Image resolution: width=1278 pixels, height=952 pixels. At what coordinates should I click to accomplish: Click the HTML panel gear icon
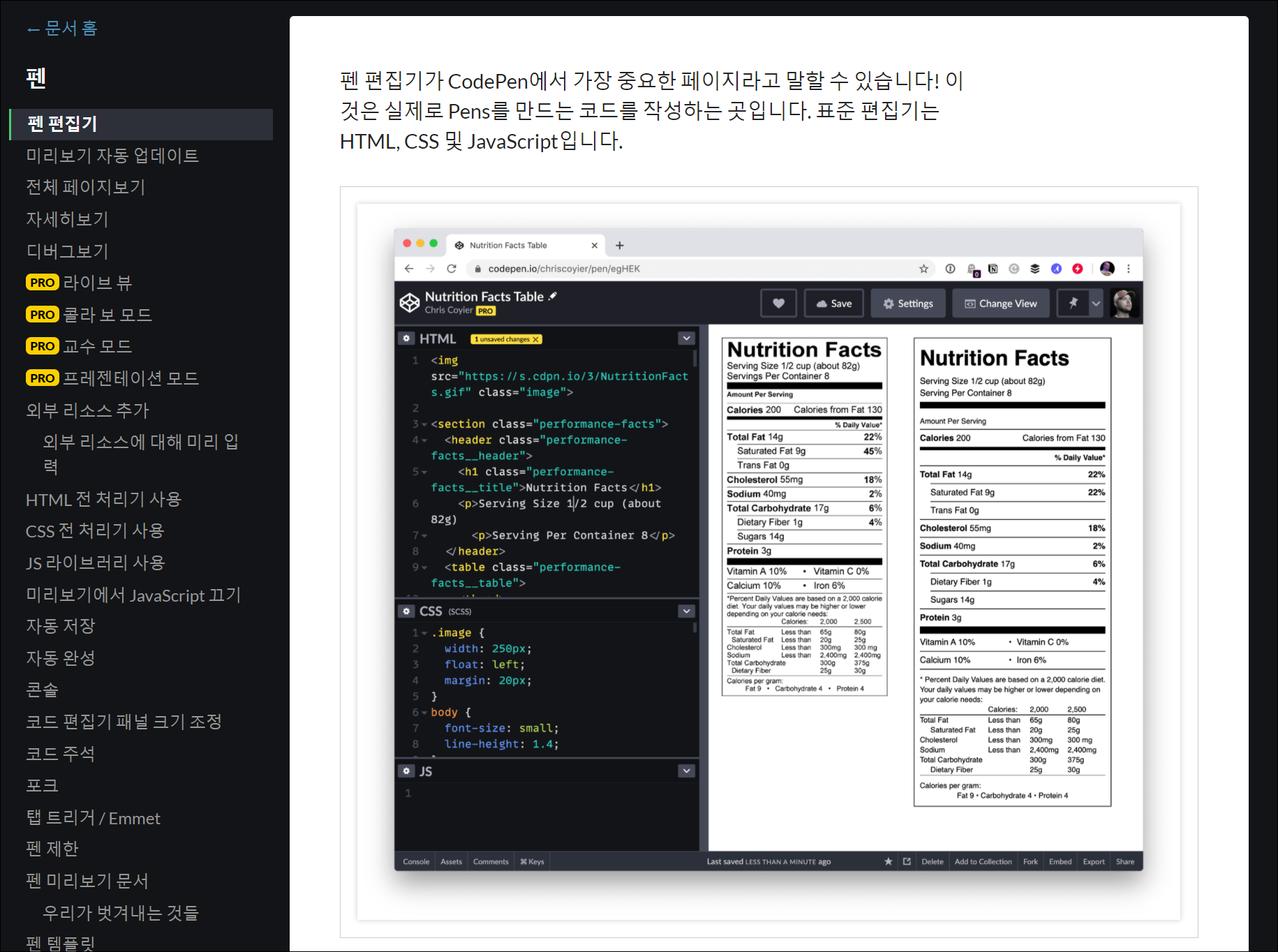tap(406, 339)
